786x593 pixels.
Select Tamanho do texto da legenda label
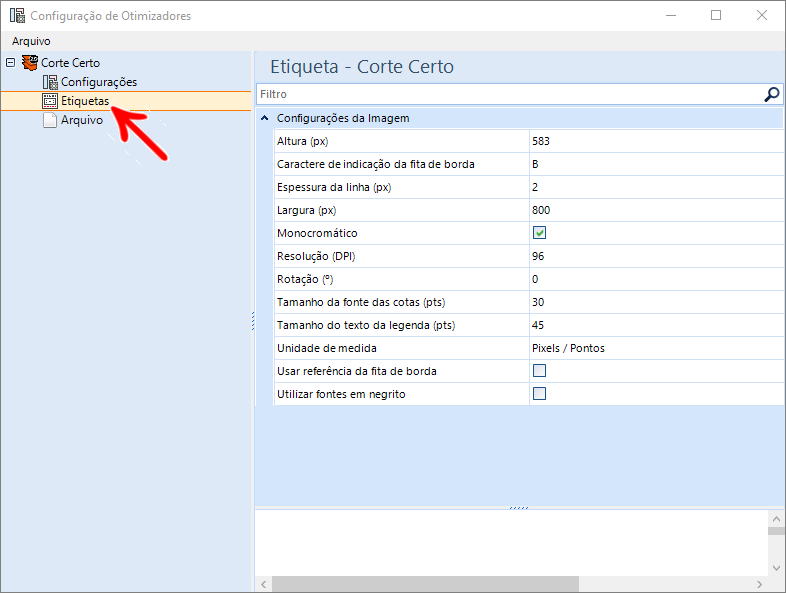pos(366,326)
